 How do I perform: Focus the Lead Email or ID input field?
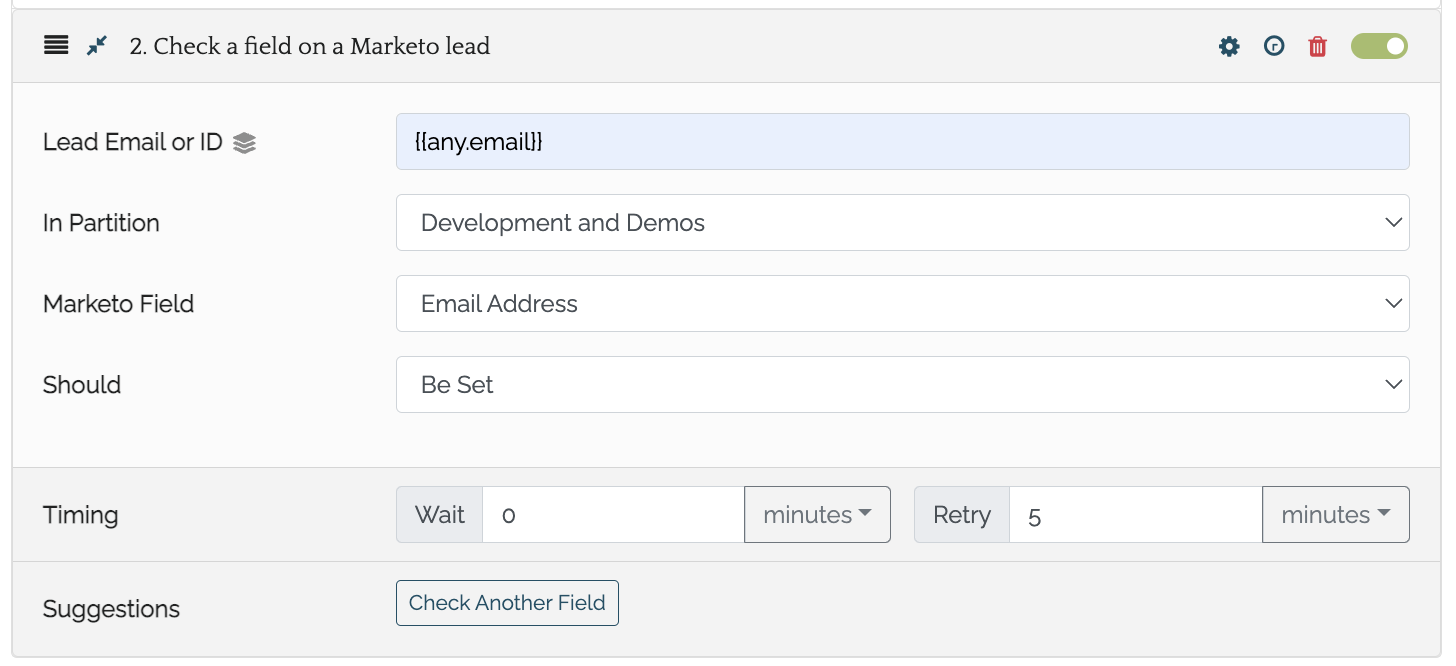click(903, 141)
